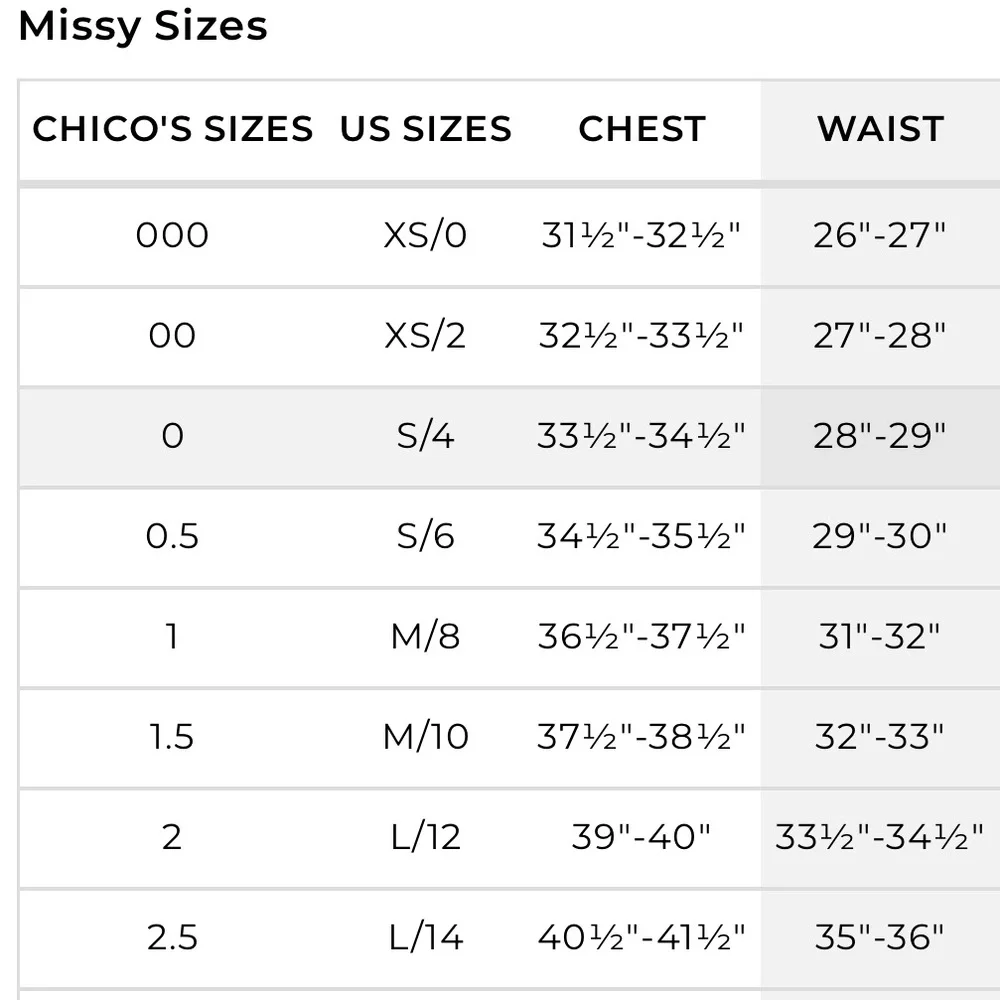Select the 36½"-37½" chest measurement

click(641, 637)
